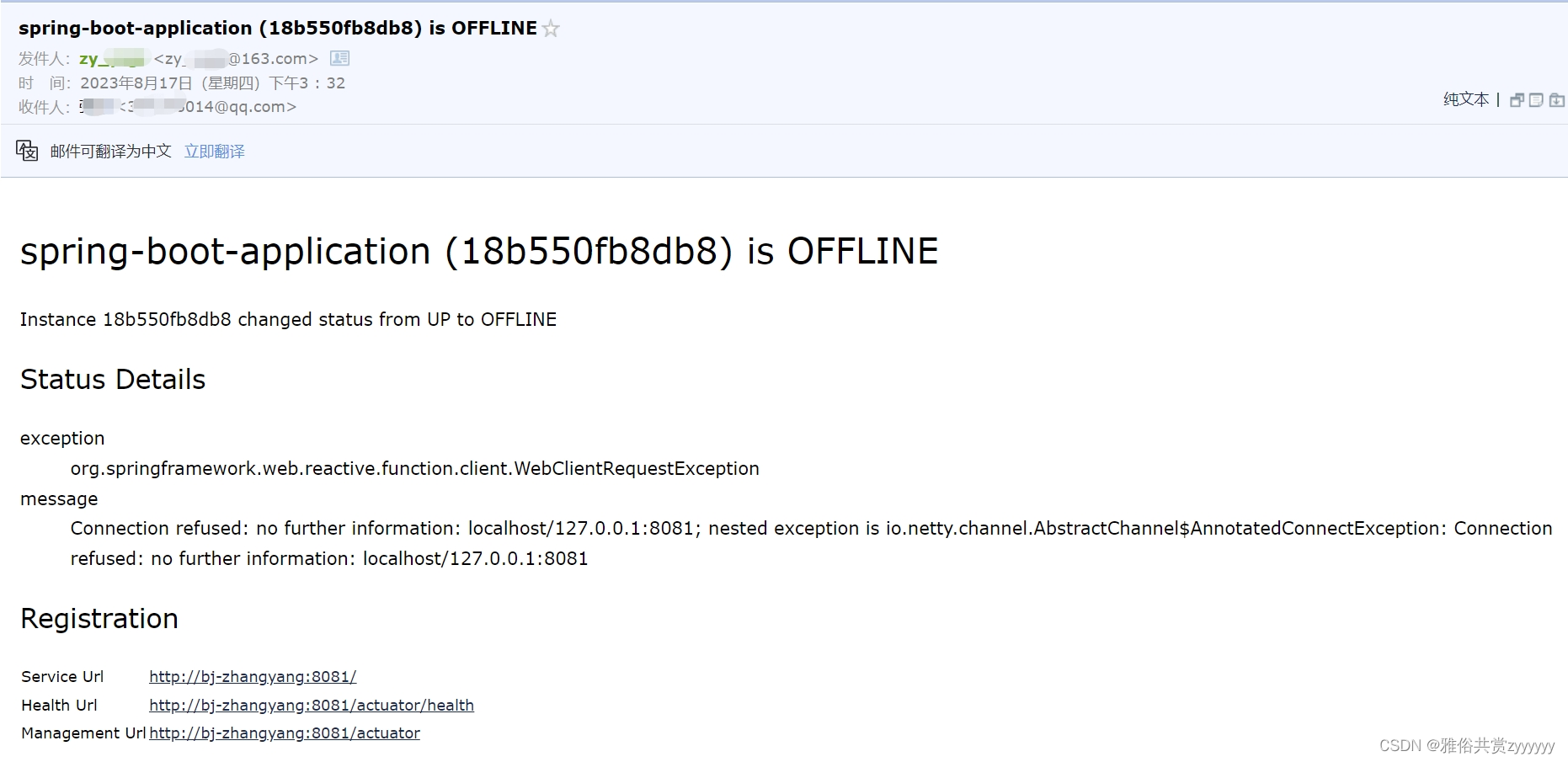Click the translate icon beside 邮件可翻译为中文

(27, 151)
